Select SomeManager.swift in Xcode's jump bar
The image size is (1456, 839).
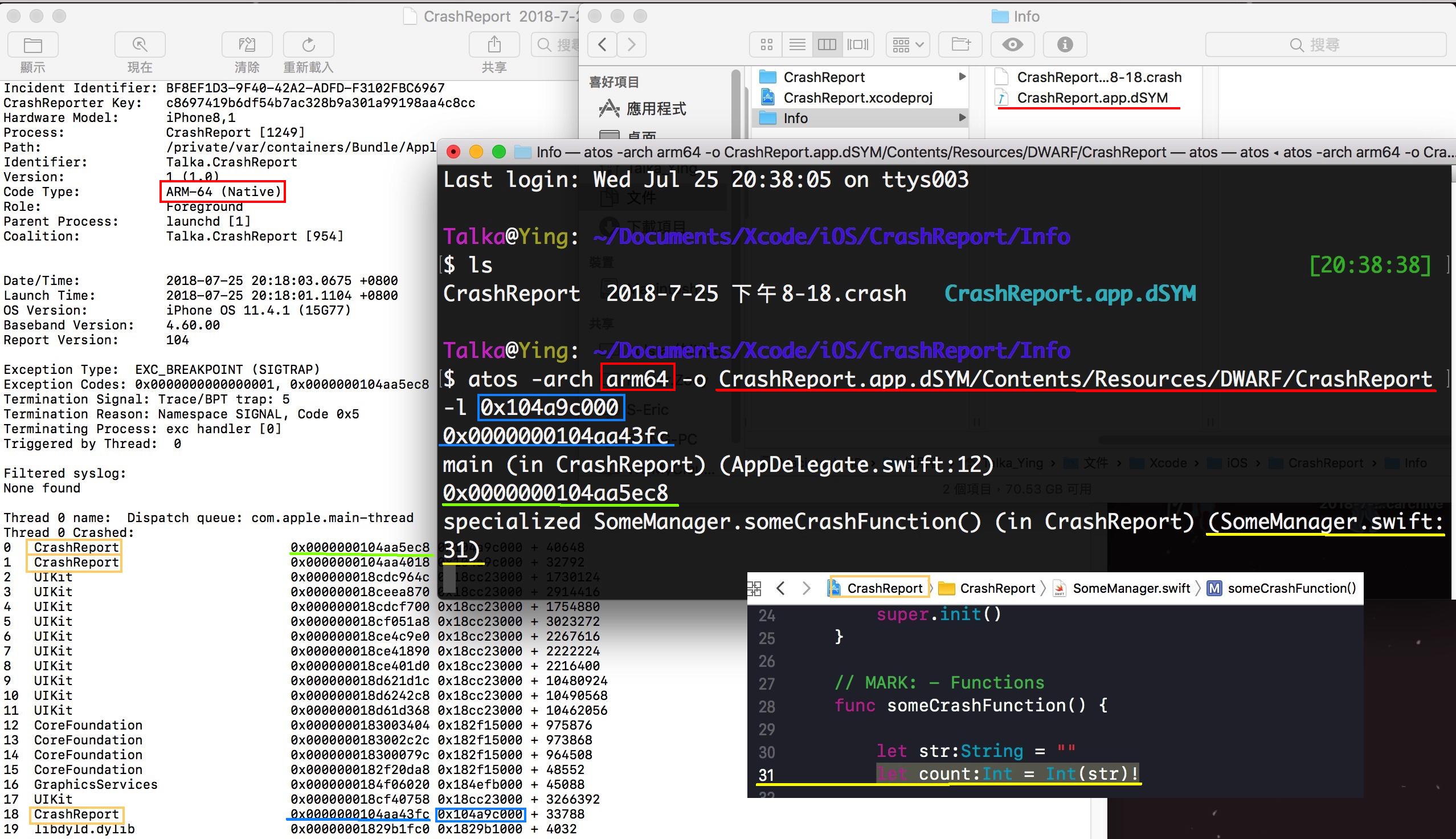(1130, 588)
